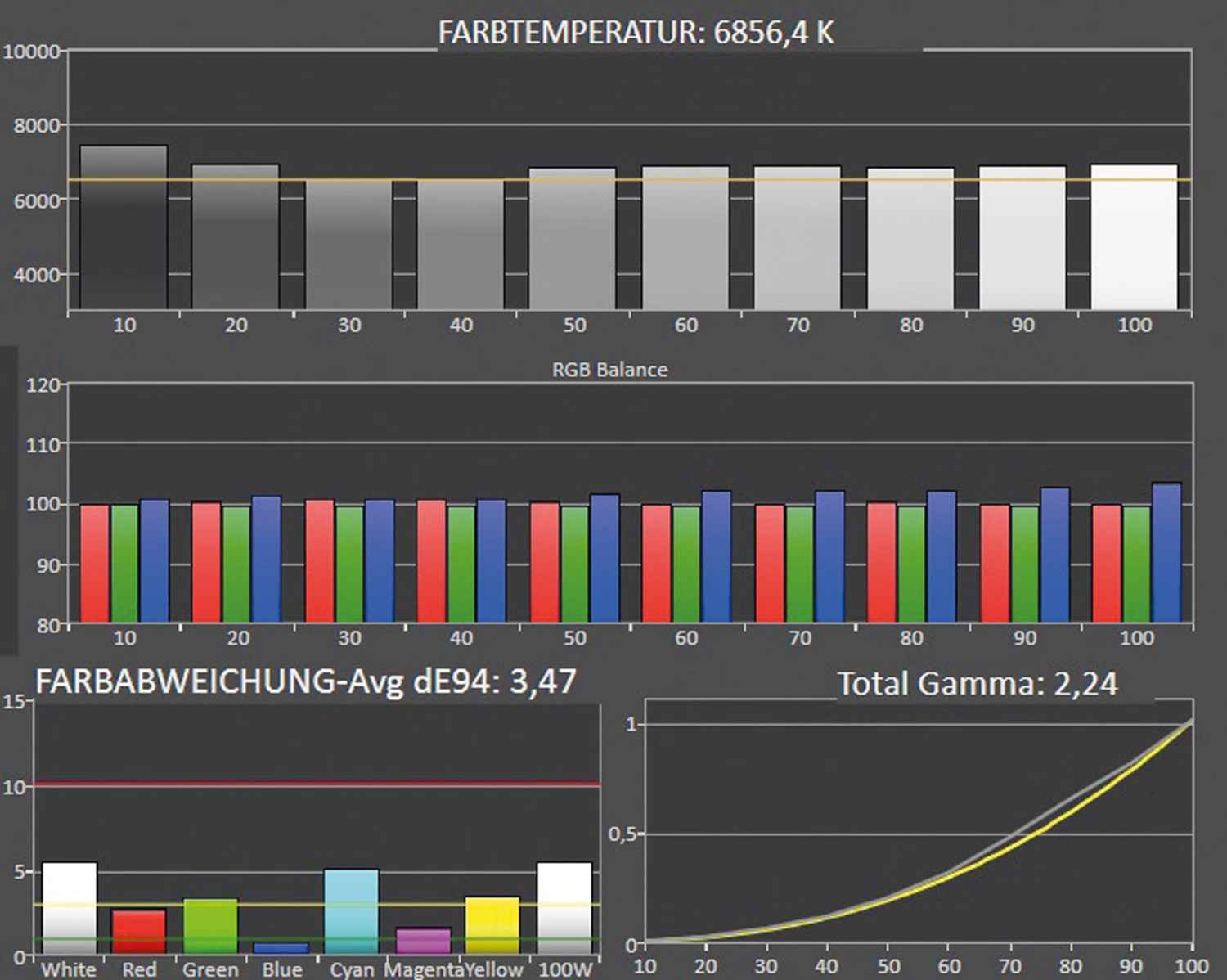Screen dimensions: 1227x980
Task: Click the Total Gamma: 2,24 heading
Action: [x=978, y=684]
